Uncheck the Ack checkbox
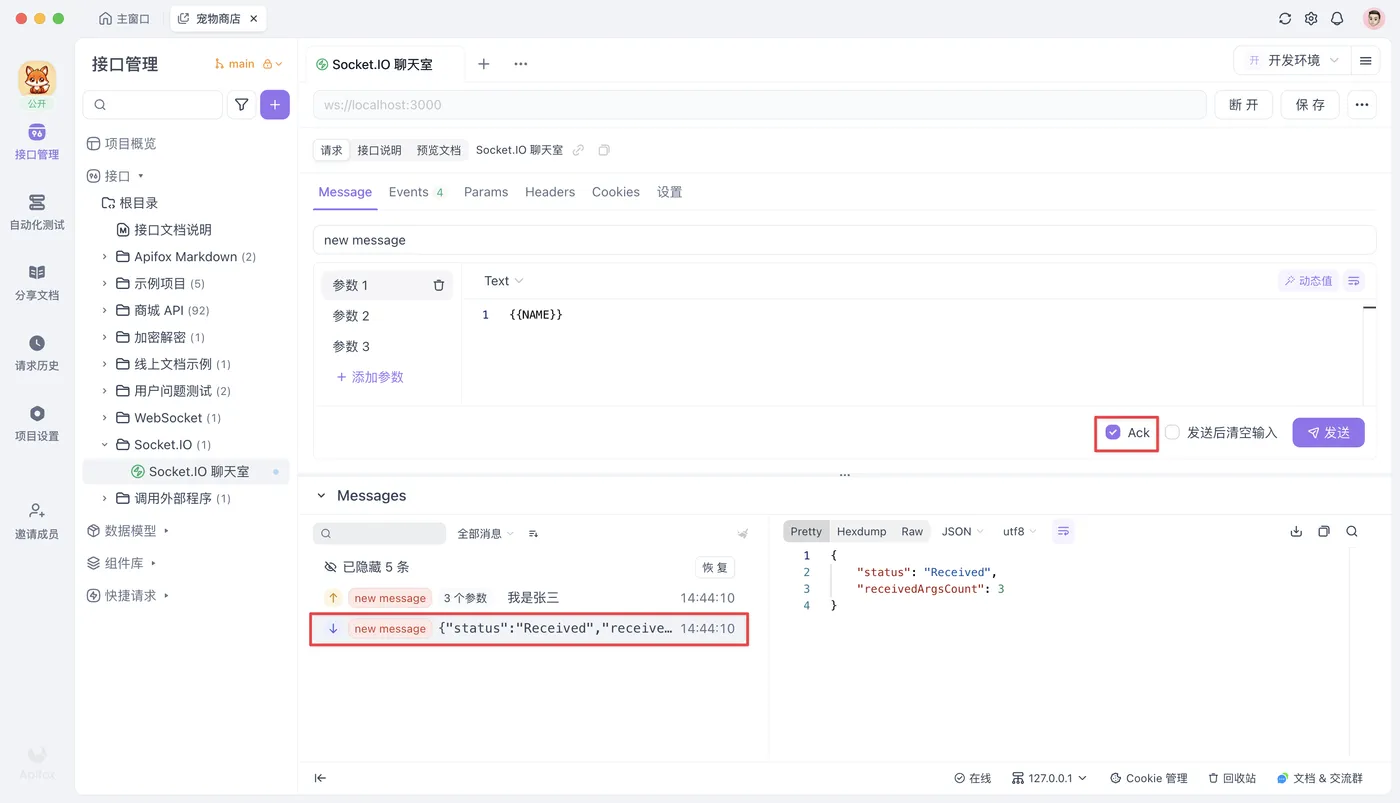 pos(1113,432)
